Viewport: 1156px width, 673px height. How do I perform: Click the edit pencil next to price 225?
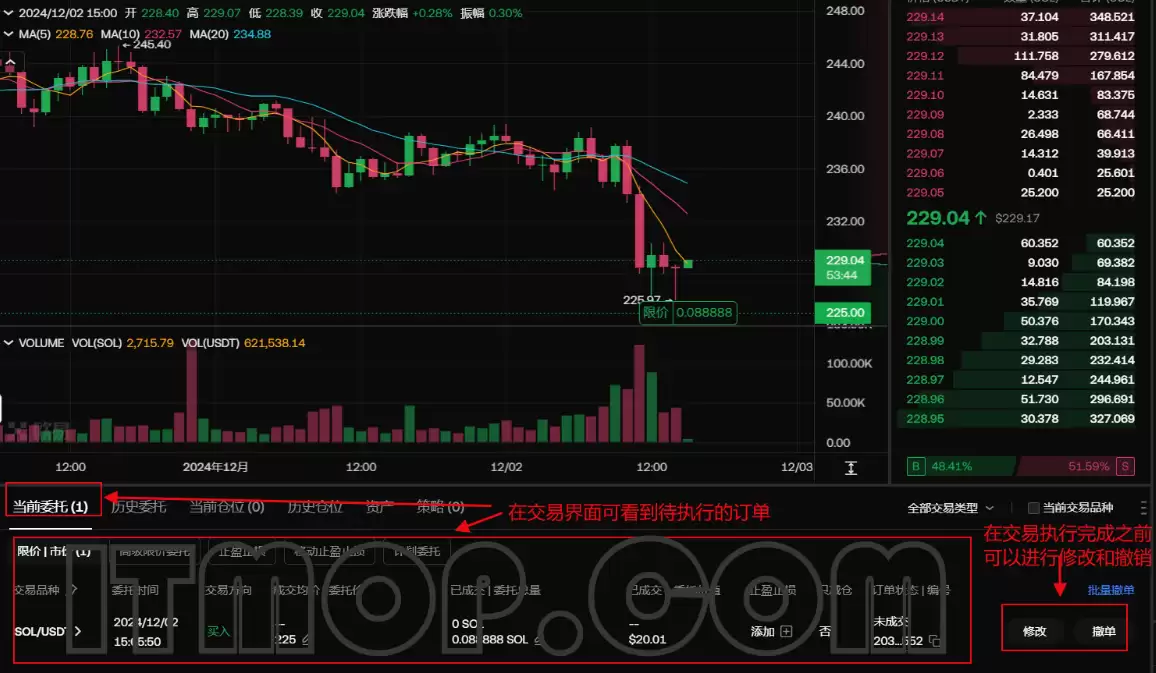click(x=305, y=639)
